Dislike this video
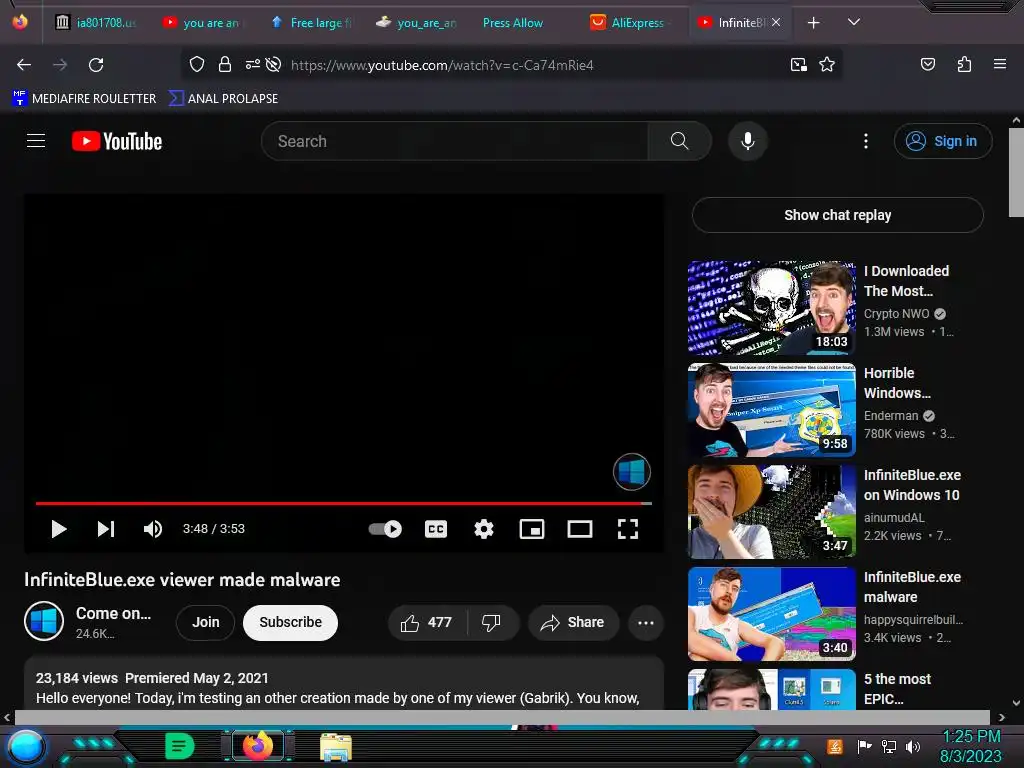Screen dimensions: 1024x768 (x=492, y=622)
